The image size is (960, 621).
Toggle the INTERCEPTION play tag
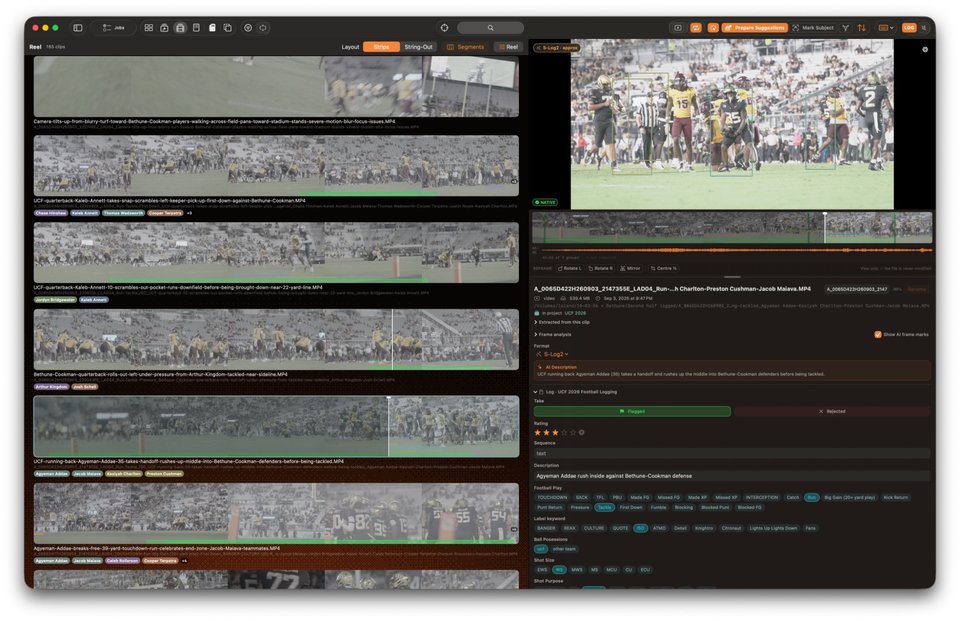tap(762, 497)
